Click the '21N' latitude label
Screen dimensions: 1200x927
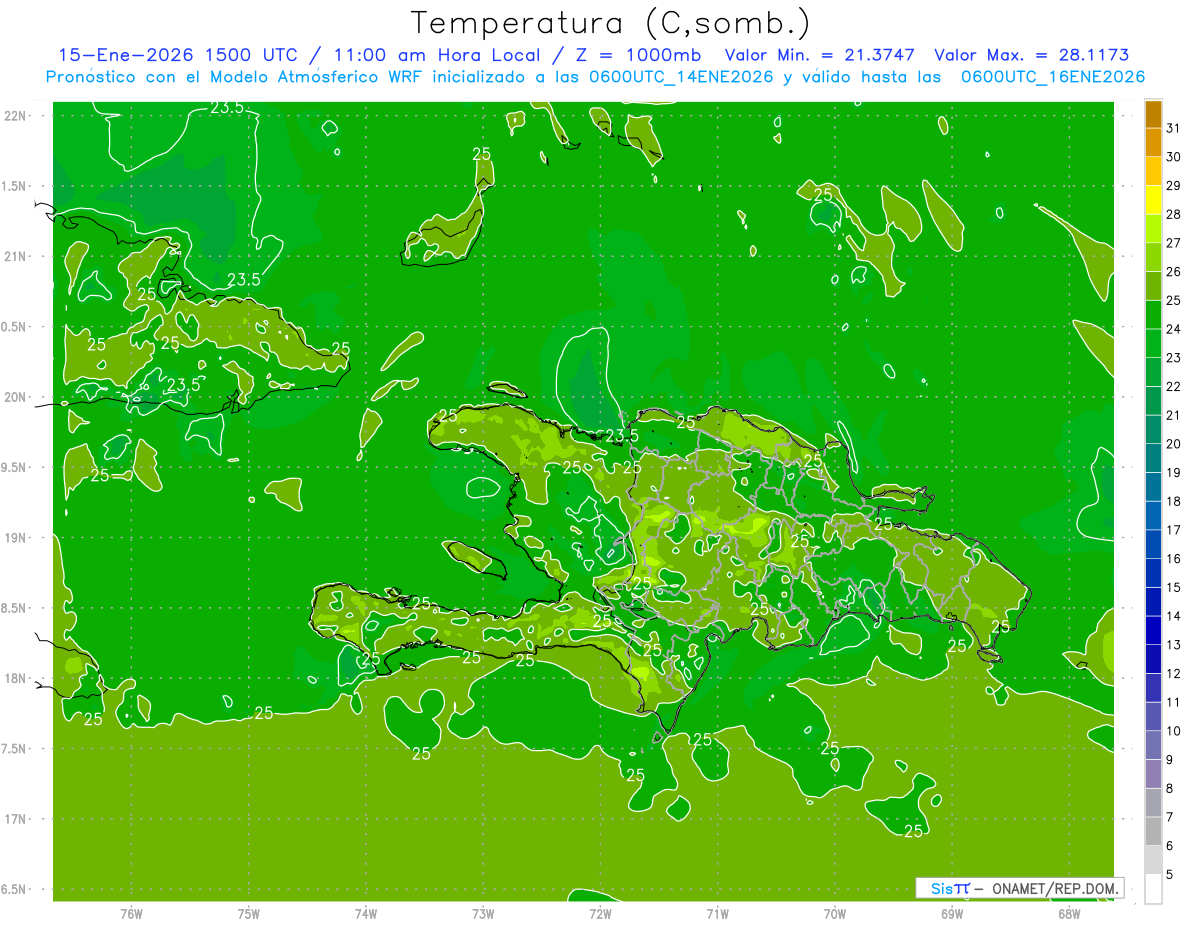click(x=17, y=257)
